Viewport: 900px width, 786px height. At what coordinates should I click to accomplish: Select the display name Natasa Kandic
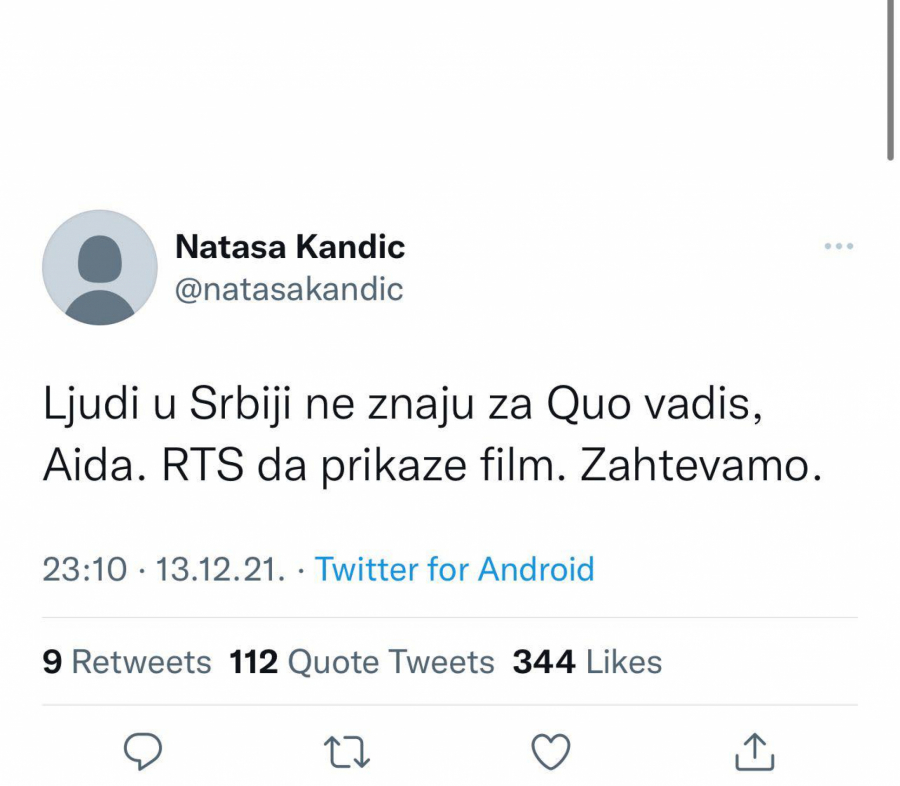[290, 247]
